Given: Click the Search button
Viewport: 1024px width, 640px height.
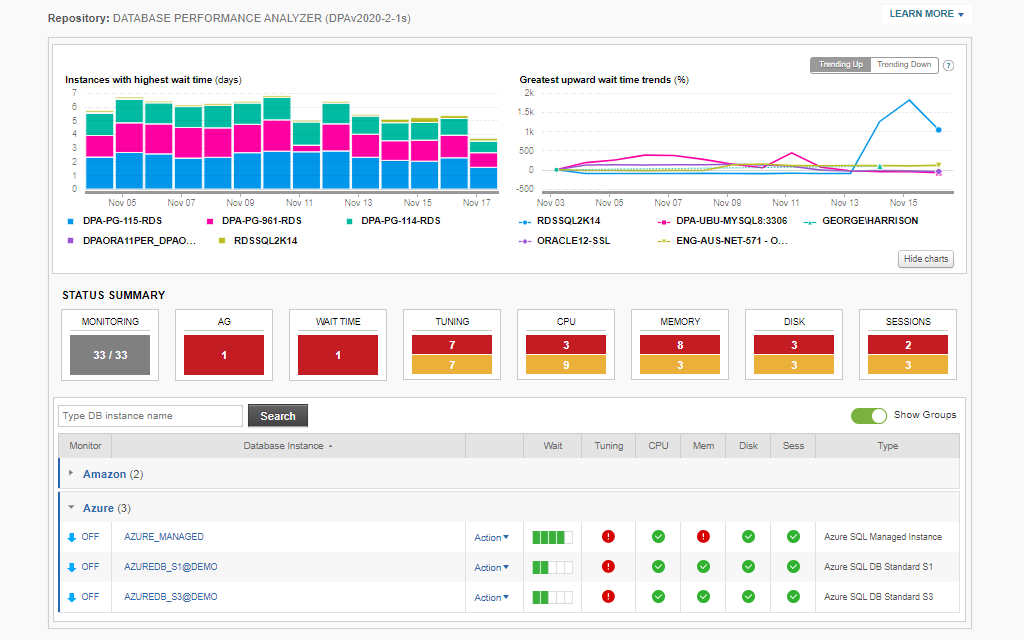Looking at the screenshot, I should (x=277, y=415).
